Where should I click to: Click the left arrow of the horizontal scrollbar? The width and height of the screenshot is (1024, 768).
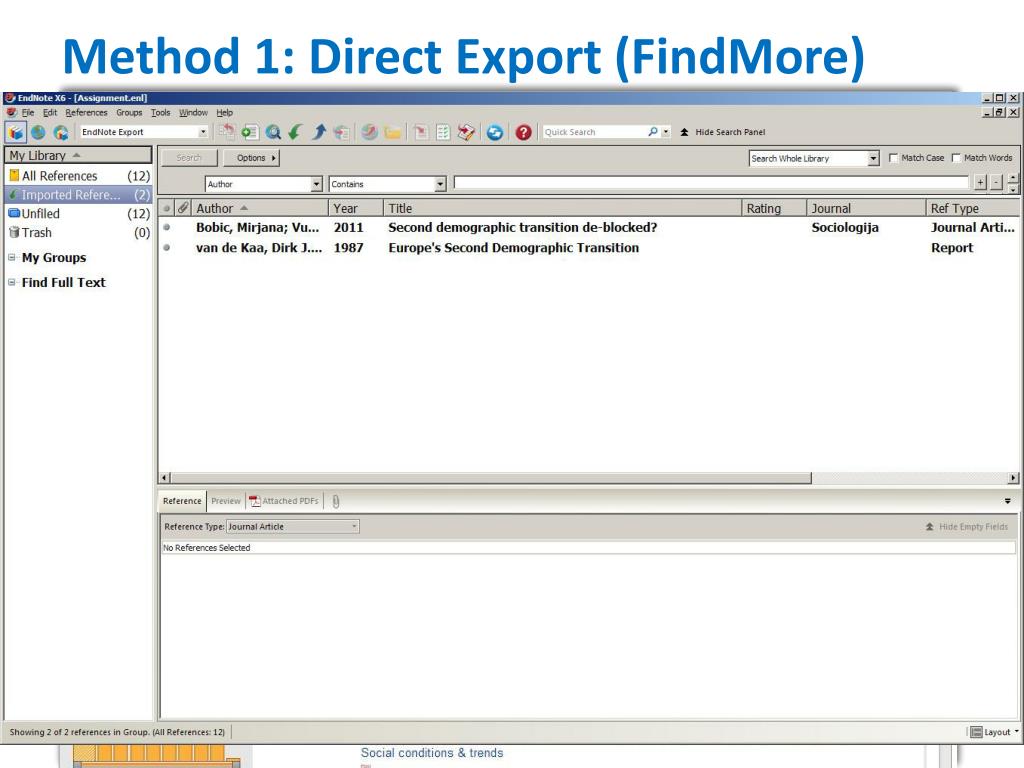[x=165, y=478]
